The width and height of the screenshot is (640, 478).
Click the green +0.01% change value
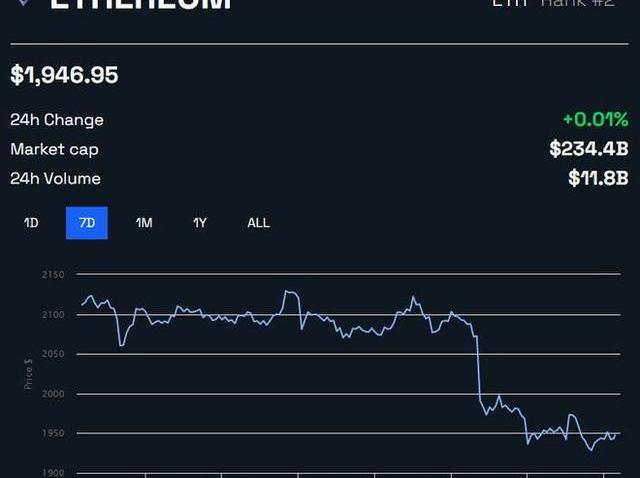(x=596, y=120)
